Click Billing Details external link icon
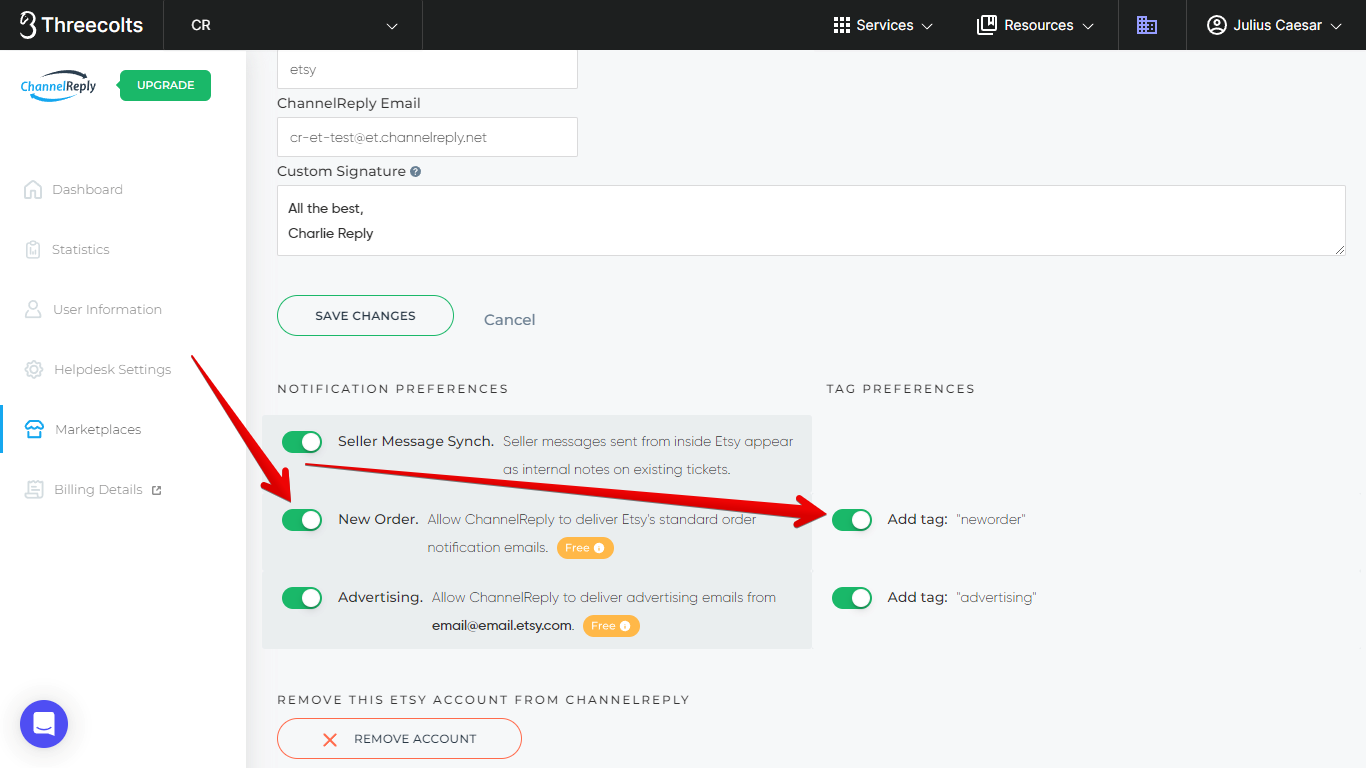 coord(156,490)
